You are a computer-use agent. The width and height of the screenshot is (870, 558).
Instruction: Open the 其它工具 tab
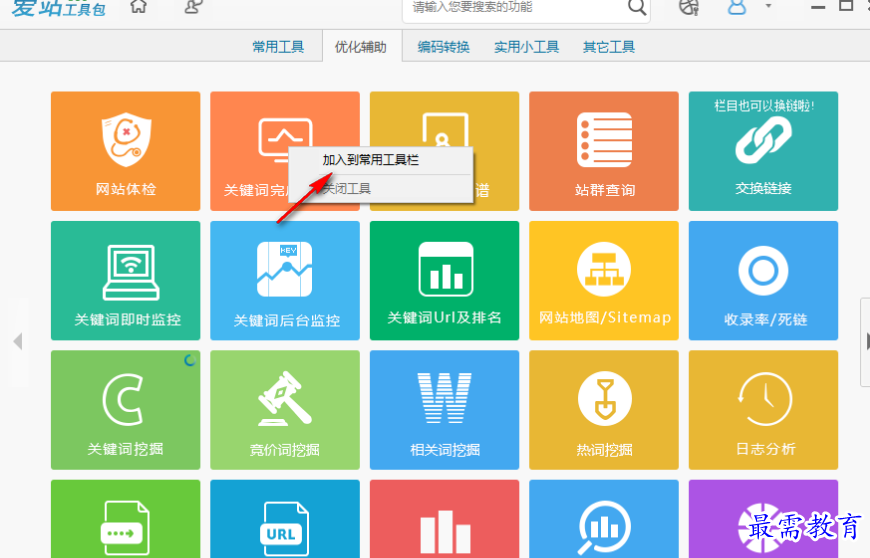click(x=609, y=47)
